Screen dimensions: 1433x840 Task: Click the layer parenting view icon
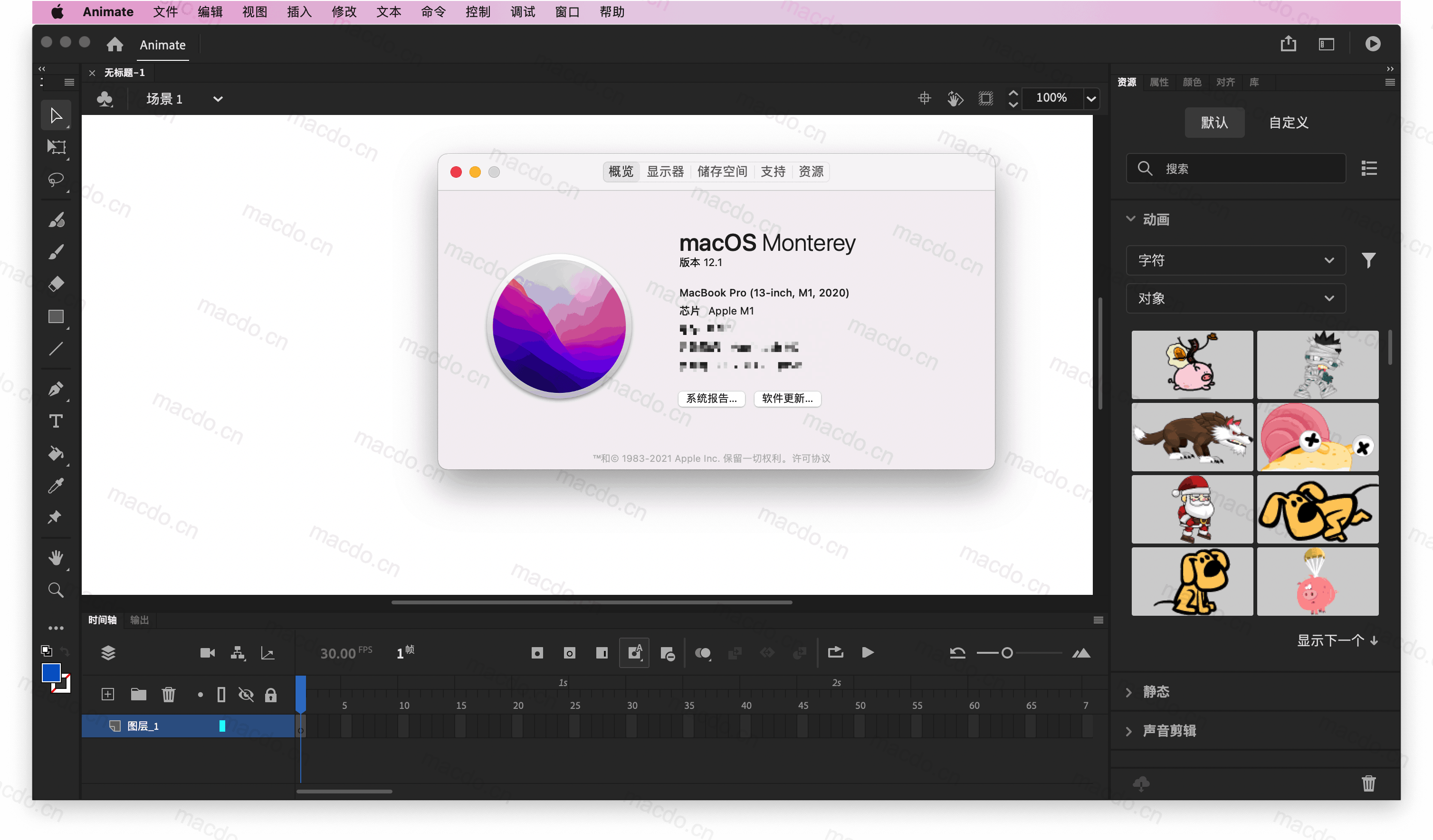click(238, 653)
